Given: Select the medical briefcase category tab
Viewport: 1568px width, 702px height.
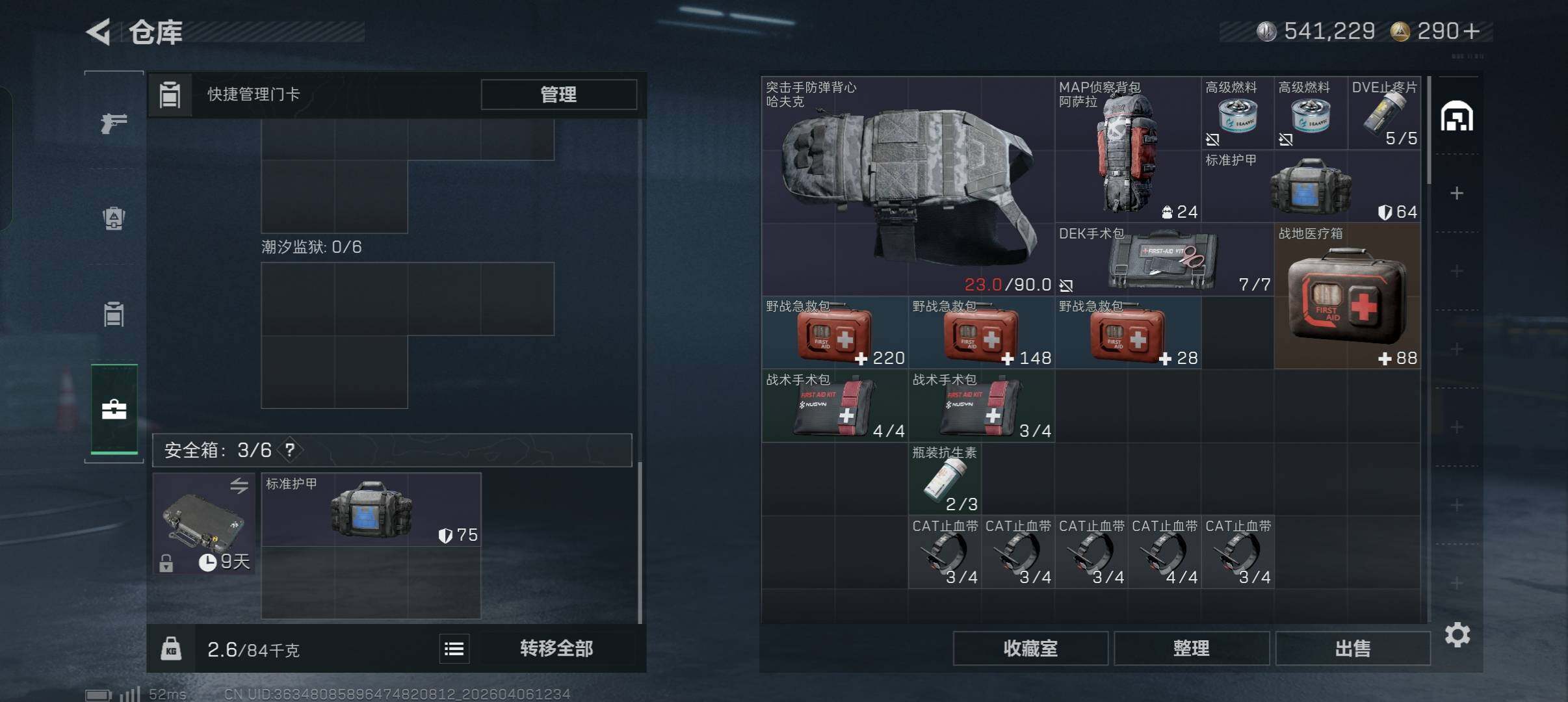Looking at the screenshot, I should pyautogui.click(x=114, y=409).
